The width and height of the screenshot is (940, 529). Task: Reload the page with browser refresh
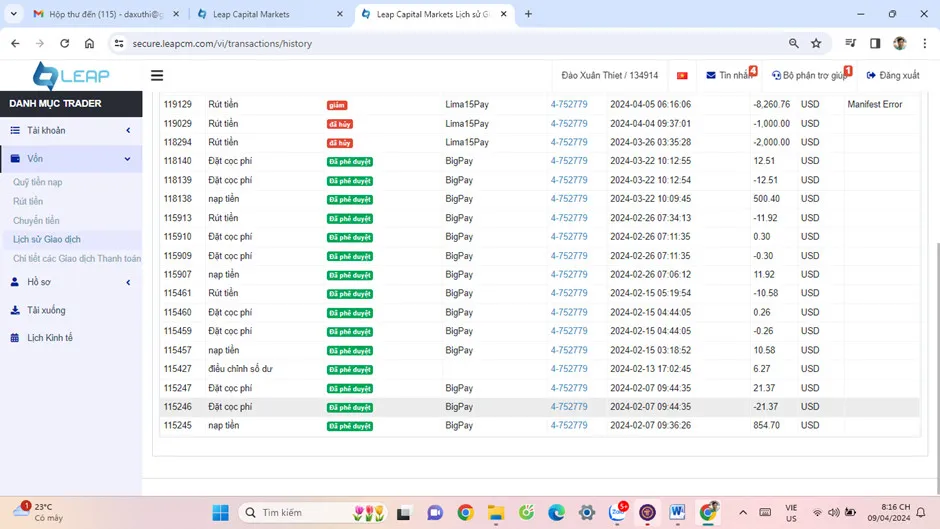coord(64,43)
